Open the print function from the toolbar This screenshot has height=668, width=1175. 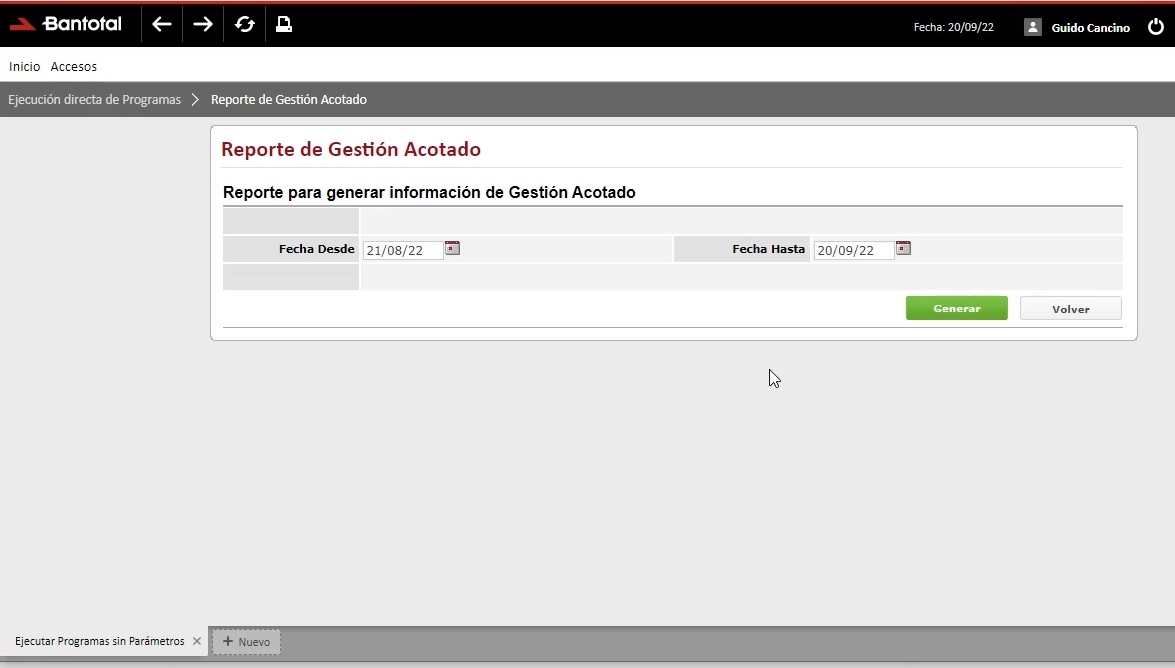click(x=283, y=24)
